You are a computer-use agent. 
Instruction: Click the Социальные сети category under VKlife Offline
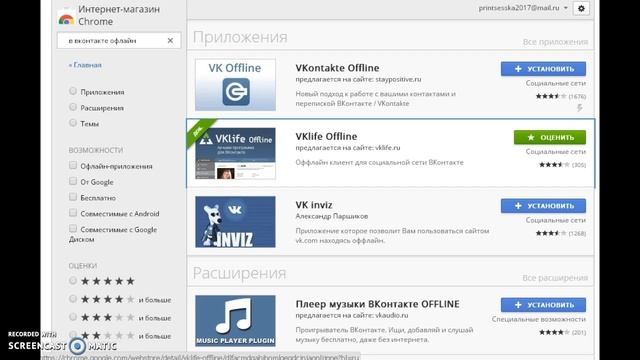click(x=556, y=152)
